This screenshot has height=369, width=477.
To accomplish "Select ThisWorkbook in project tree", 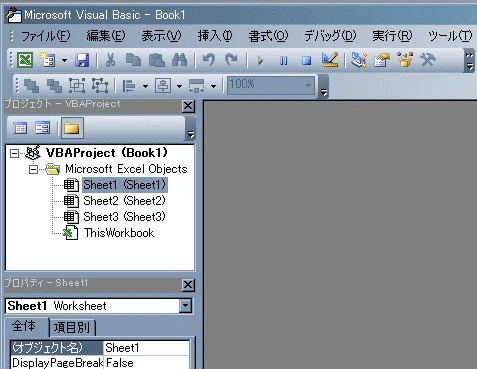I will click(119, 233).
